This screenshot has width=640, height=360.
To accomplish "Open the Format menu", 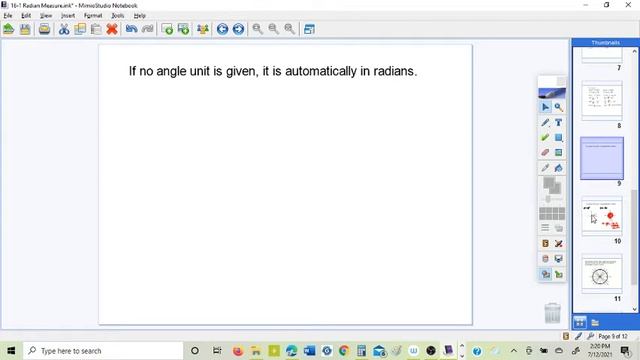I will pos(93,16).
